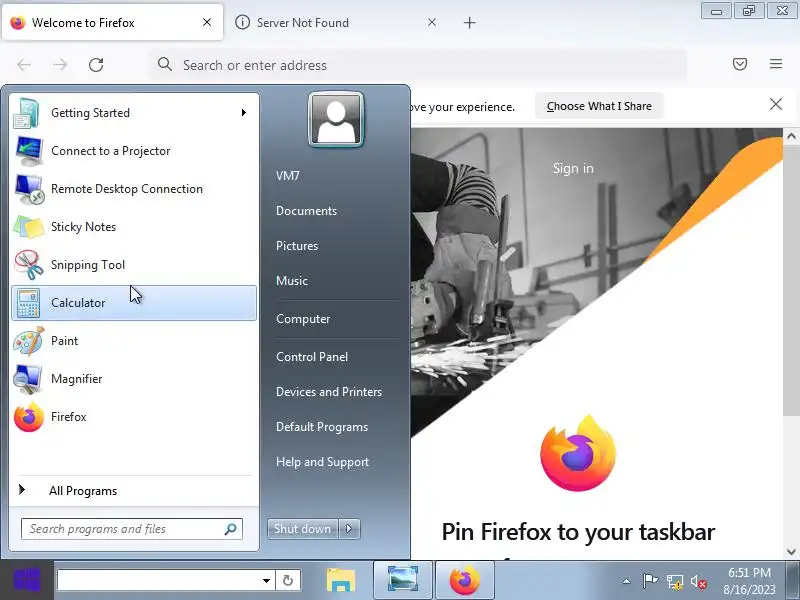Open File Explorer from taskbar
The width and height of the screenshot is (800, 600).
(341, 580)
